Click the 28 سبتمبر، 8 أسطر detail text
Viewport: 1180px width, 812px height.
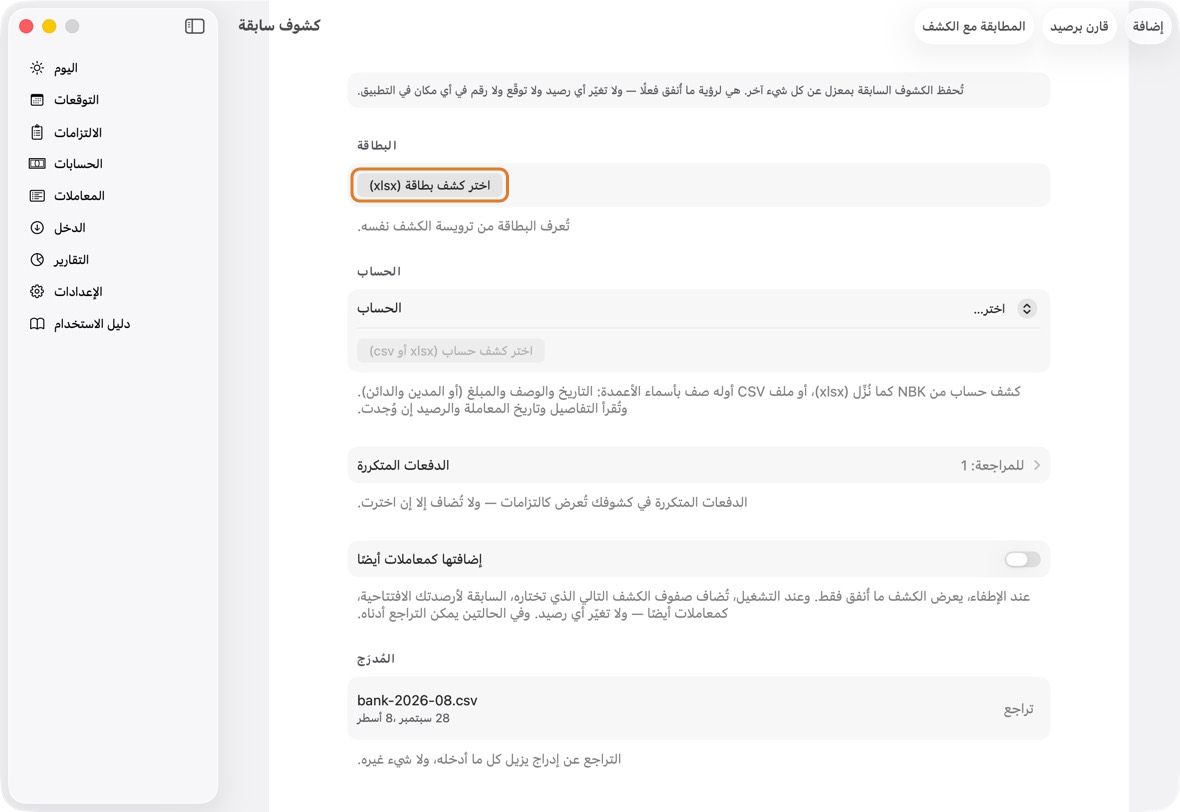403,719
